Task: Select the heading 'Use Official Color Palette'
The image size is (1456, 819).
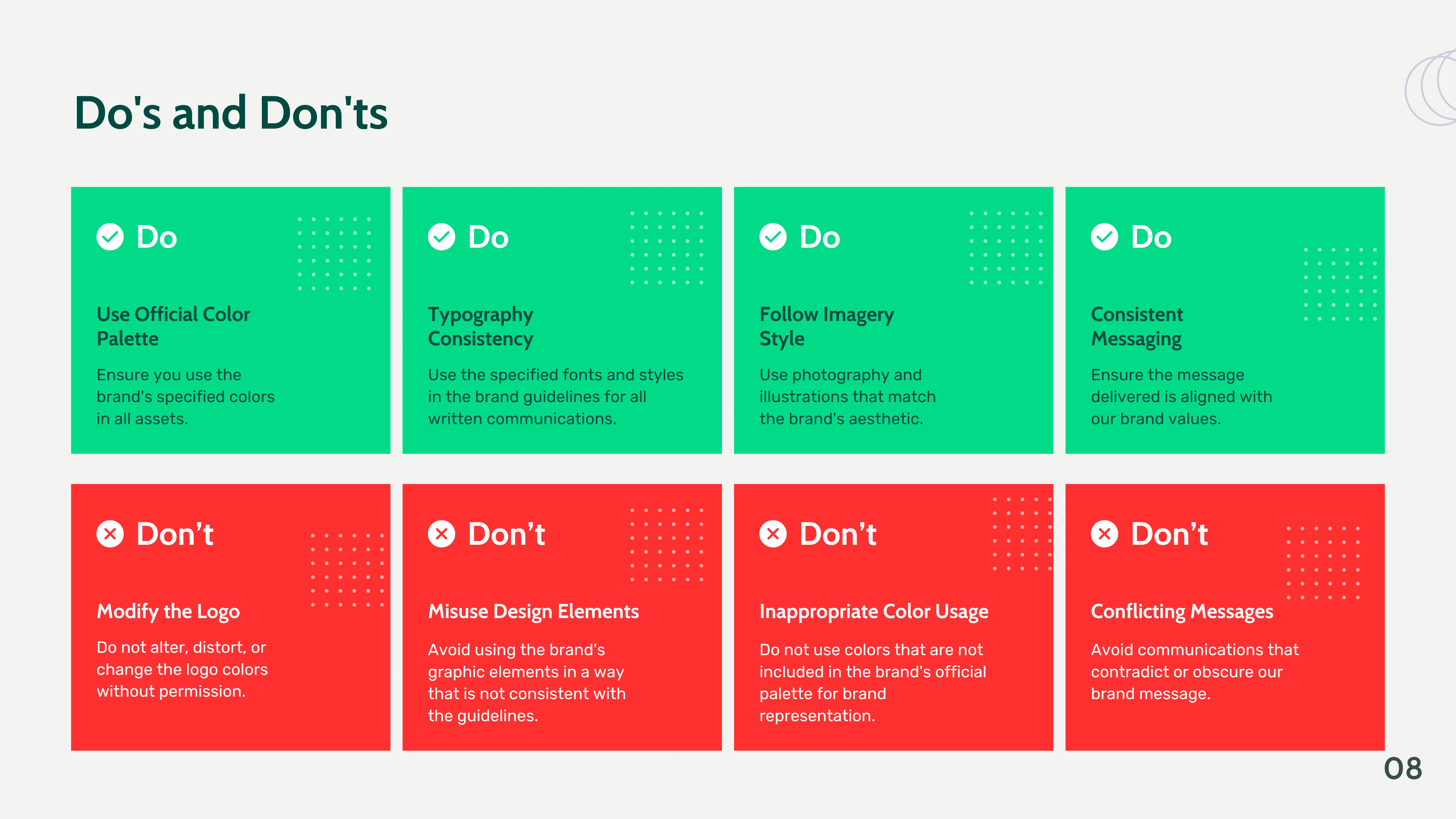Action: tap(173, 326)
